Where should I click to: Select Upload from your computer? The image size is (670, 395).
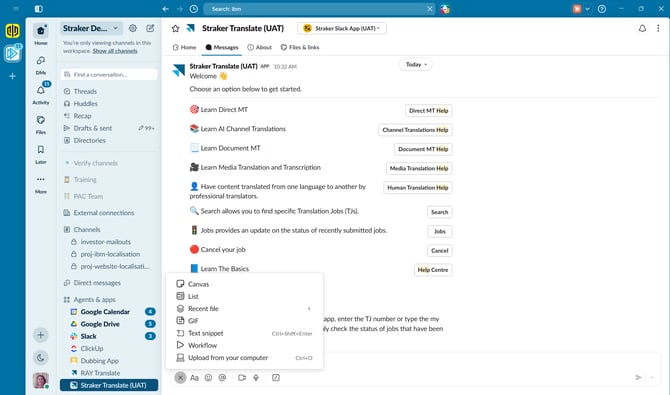click(x=244, y=358)
